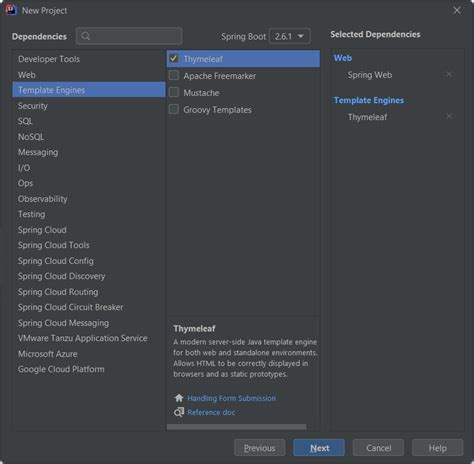474x464 pixels.
Task: Click the horizontal scrollbar under the description
Action: click(236, 427)
